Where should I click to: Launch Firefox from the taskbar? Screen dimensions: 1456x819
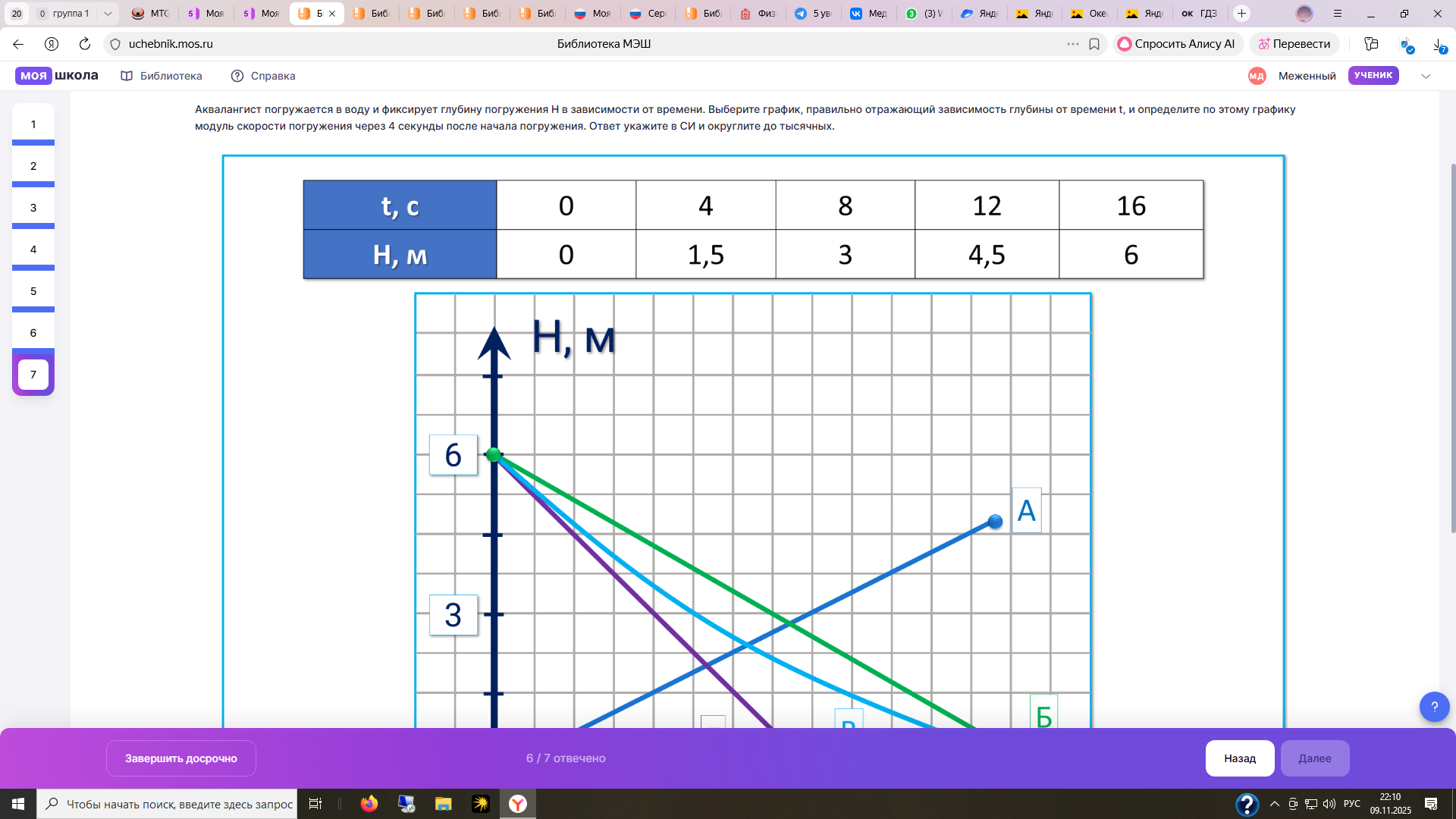point(369,804)
